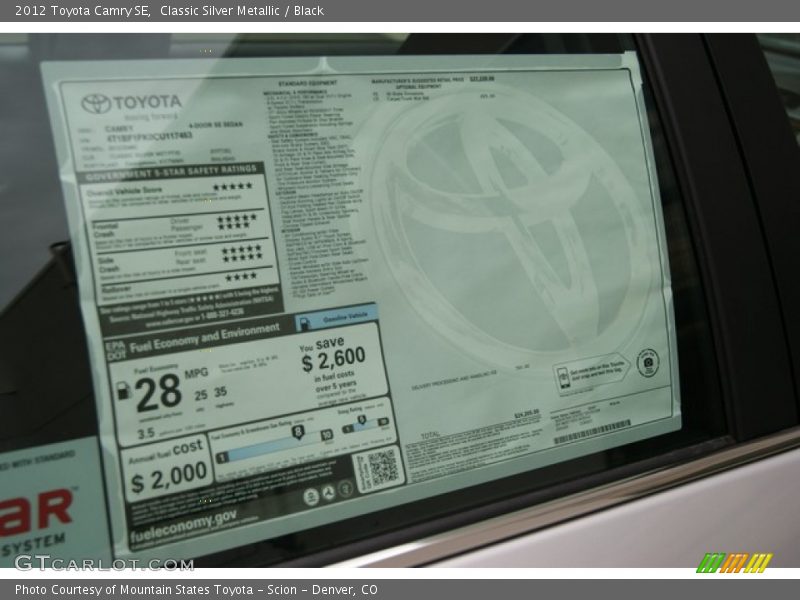
Task: Click the Toyota logo on the sticker
Action: click(x=98, y=100)
